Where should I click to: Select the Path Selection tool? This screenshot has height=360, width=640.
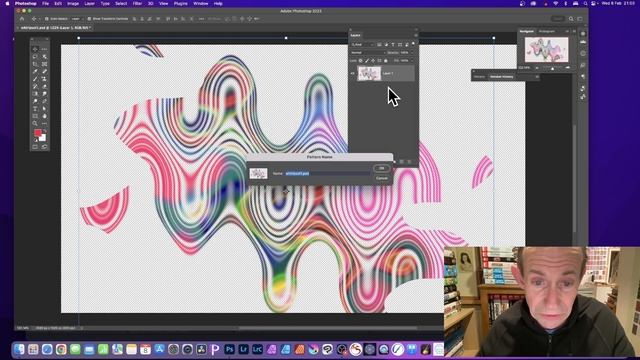44,109
